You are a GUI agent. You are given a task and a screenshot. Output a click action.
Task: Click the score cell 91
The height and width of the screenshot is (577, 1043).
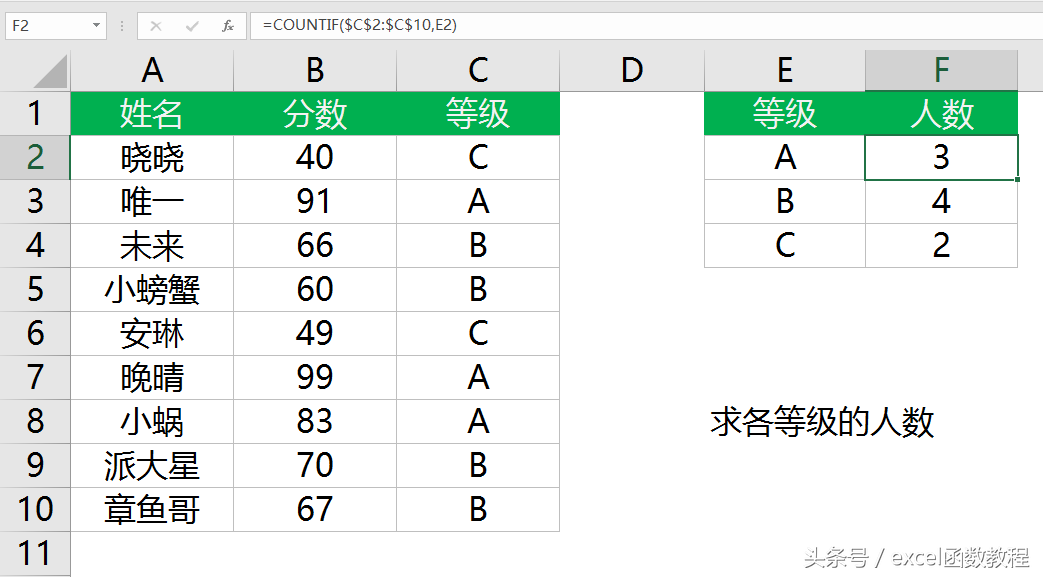pyautogui.click(x=315, y=202)
